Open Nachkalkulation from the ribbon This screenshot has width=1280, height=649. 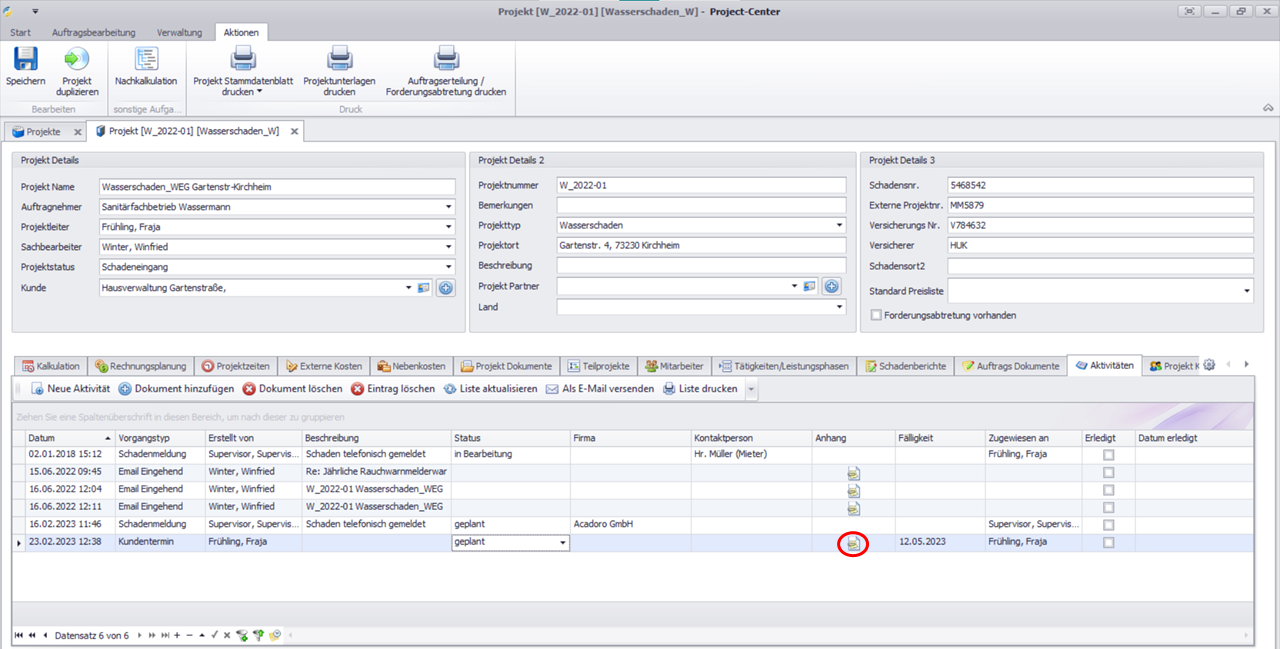point(146,59)
